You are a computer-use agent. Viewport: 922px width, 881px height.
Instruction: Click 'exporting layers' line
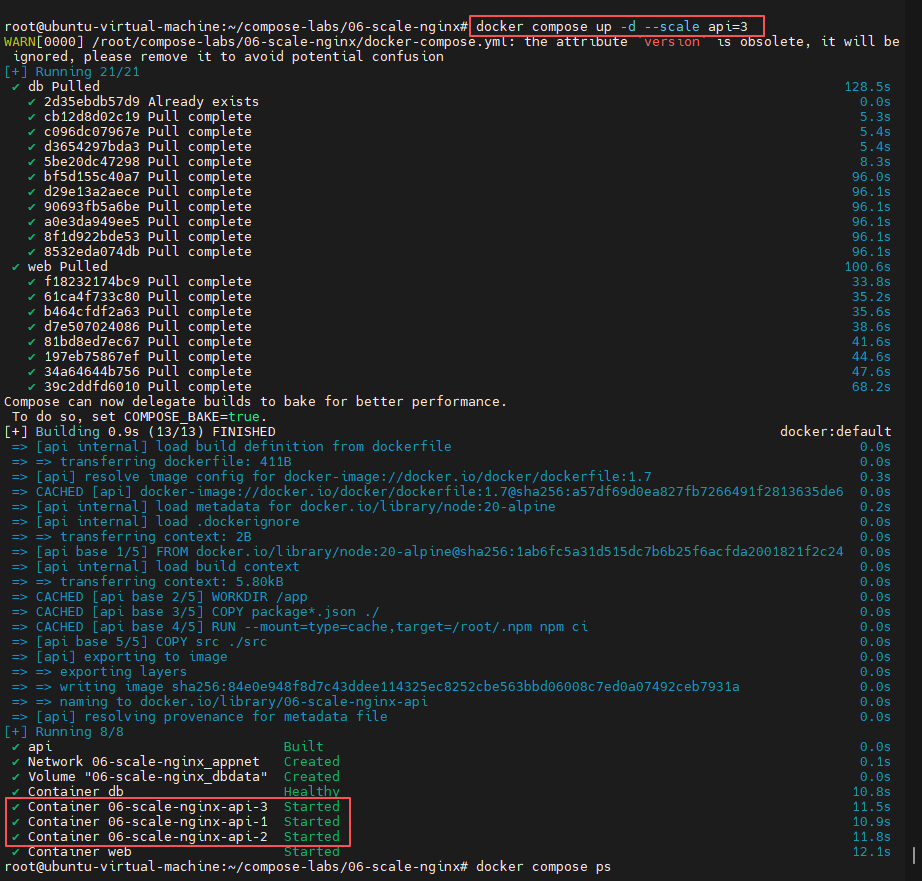[x=123, y=672]
